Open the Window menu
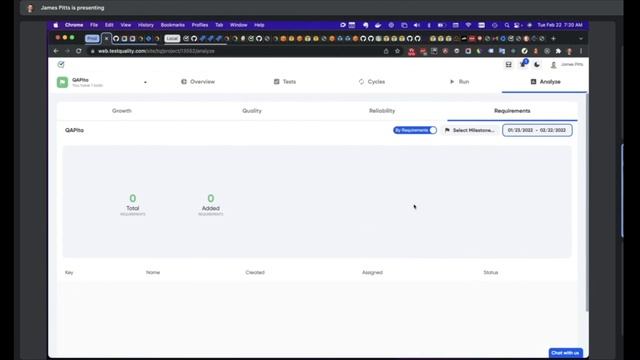Screen dimensions: 640x360 tap(238, 25)
